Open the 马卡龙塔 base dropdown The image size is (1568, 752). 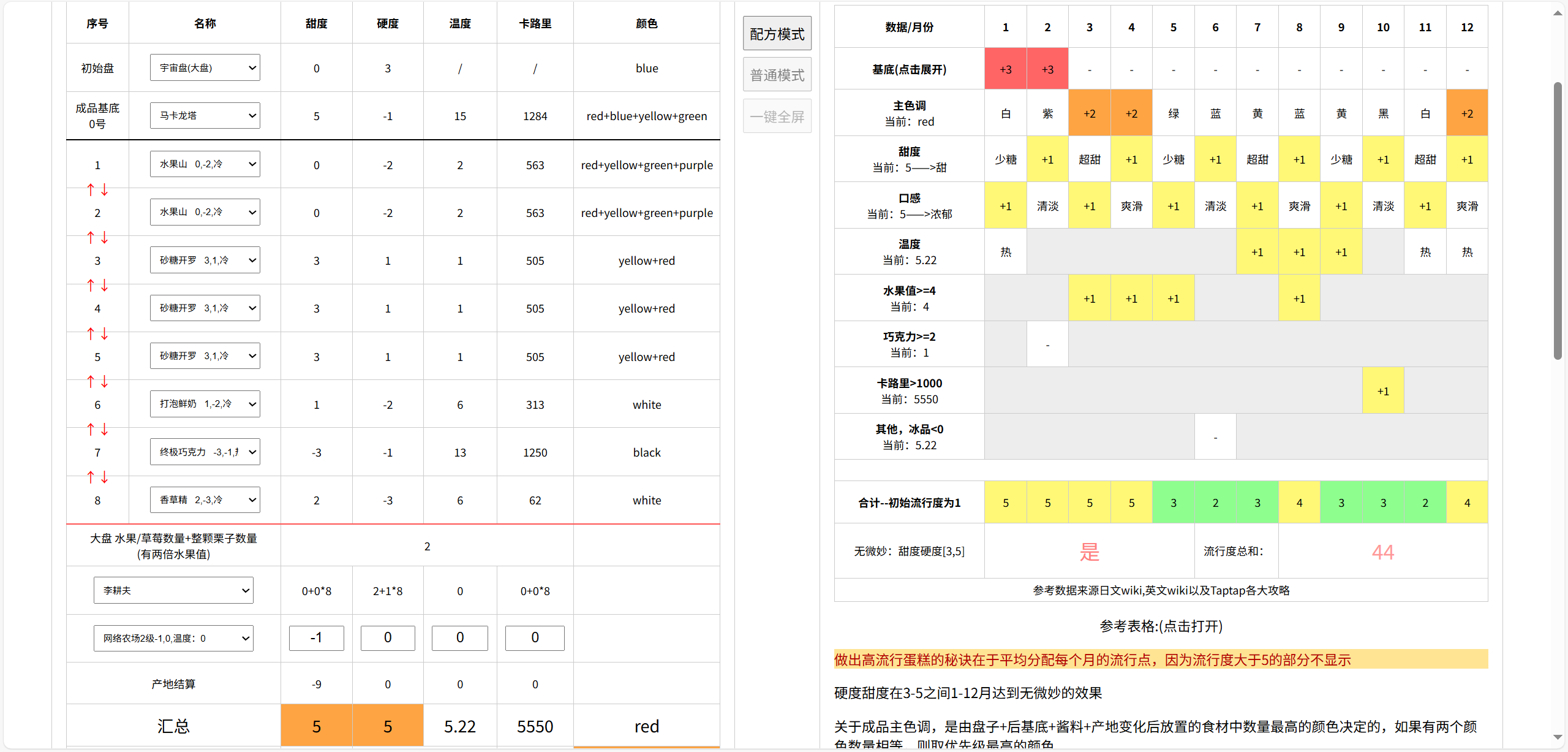click(205, 115)
